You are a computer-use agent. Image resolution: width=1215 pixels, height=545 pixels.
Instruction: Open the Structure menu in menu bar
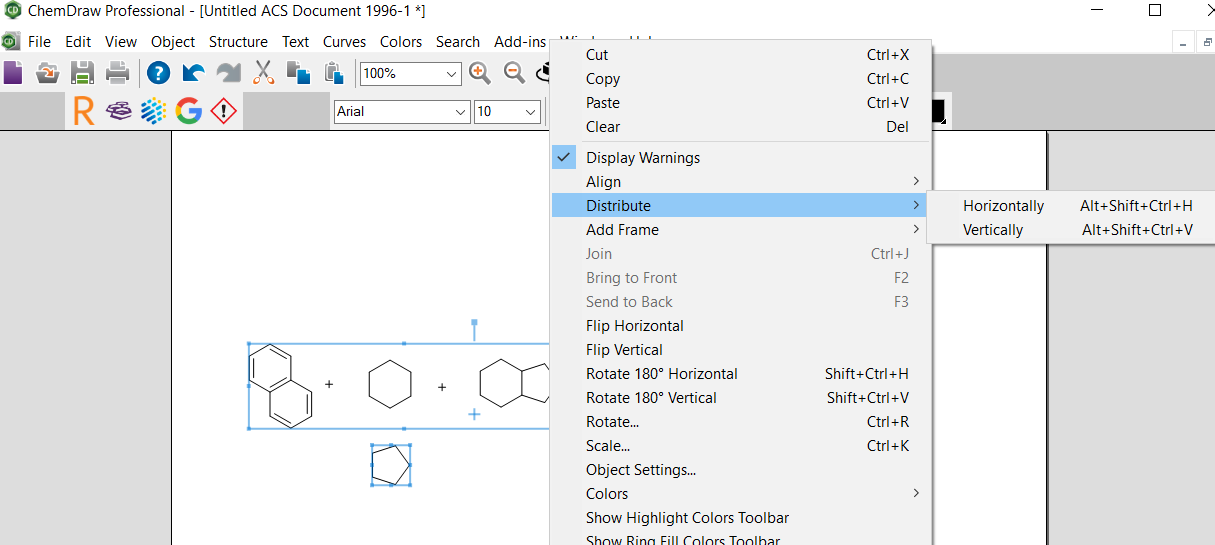pos(238,42)
